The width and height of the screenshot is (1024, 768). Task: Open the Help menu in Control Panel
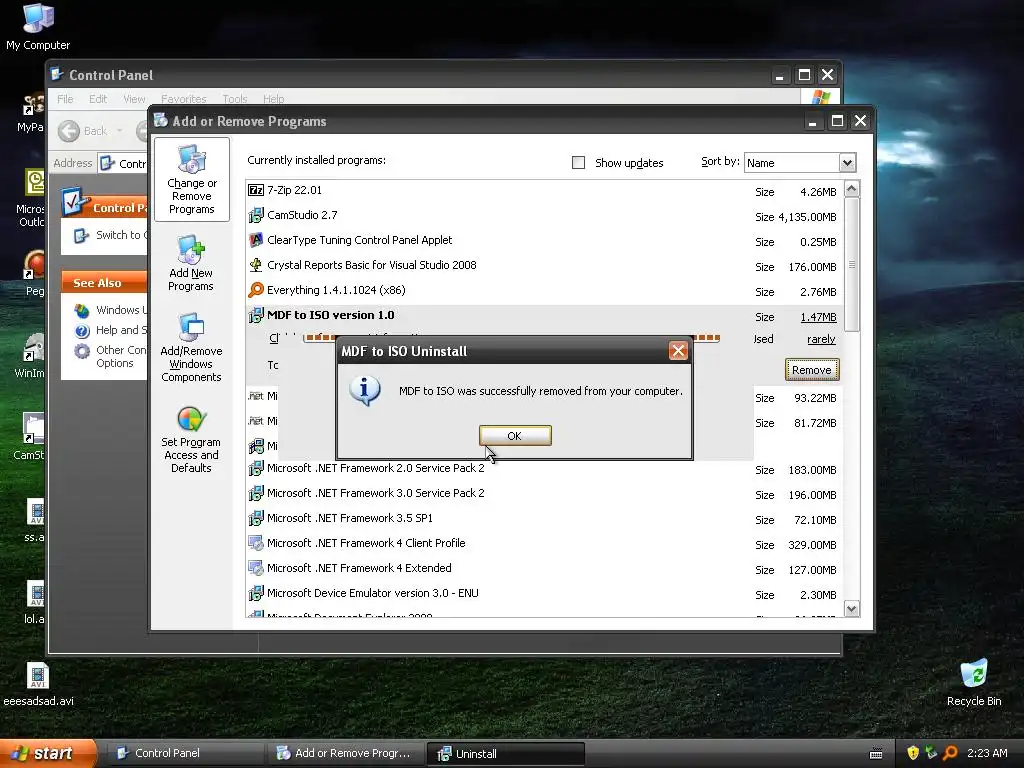(274, 99)
